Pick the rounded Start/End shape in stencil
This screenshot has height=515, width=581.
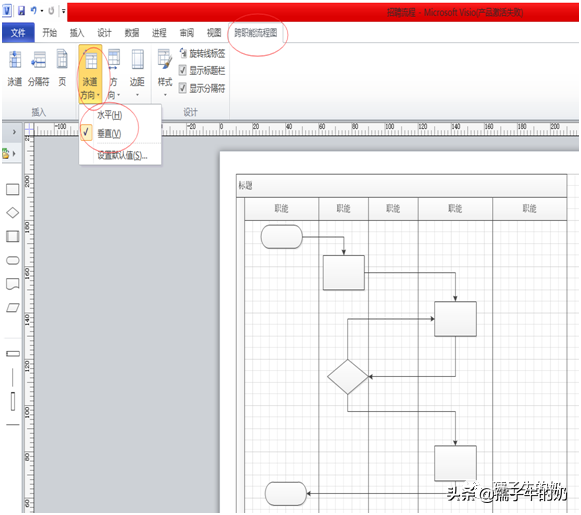(x=13, y=260)
